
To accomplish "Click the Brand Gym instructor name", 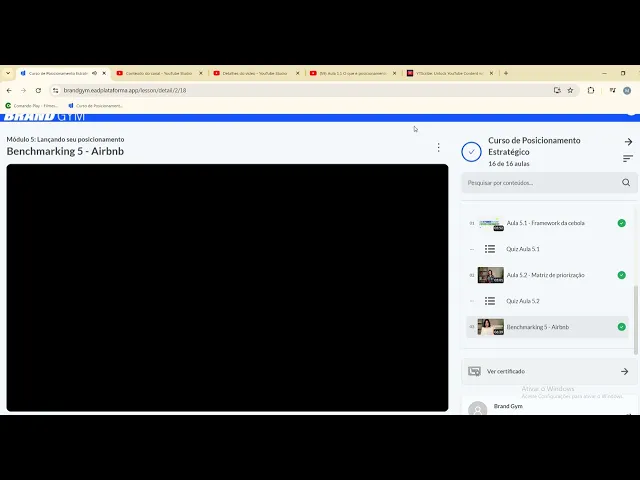I will pos(508,406).
